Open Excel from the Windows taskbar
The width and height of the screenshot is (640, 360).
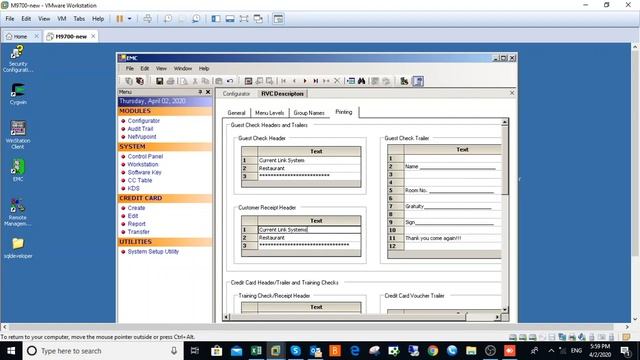point(256,351)
